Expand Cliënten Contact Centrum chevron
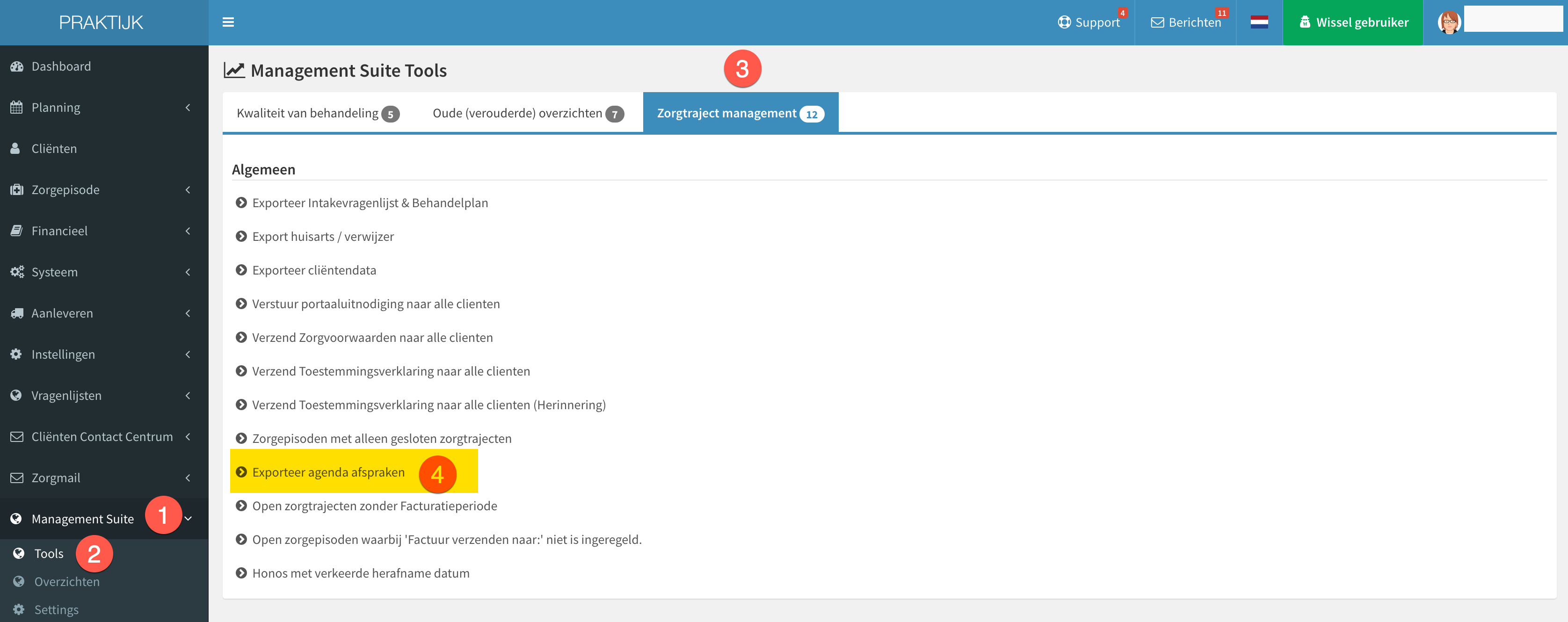The height and width of the screenshot is (622, 1568). tap(188, 436)
